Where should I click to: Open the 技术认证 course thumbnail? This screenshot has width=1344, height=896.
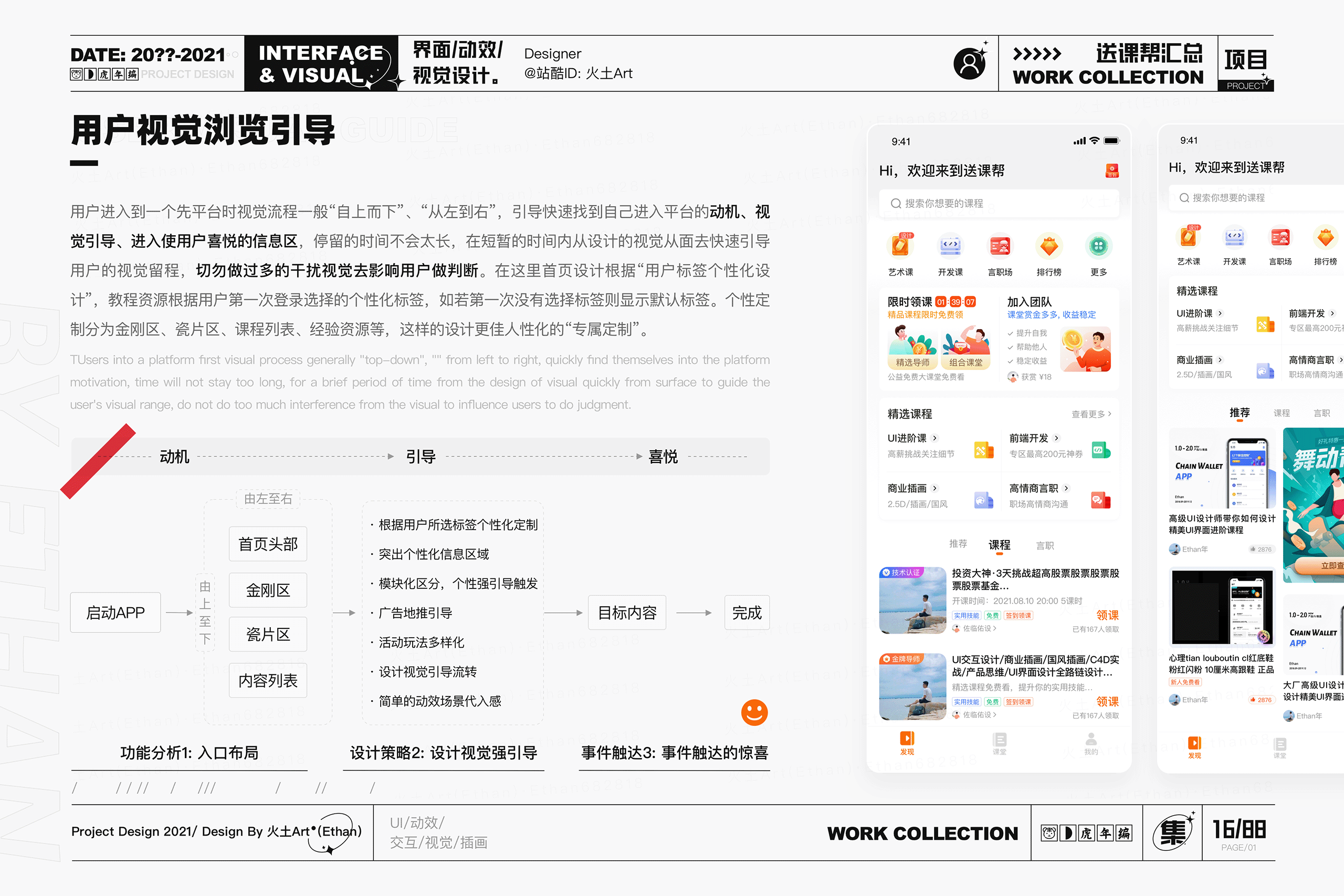(912, 600)
